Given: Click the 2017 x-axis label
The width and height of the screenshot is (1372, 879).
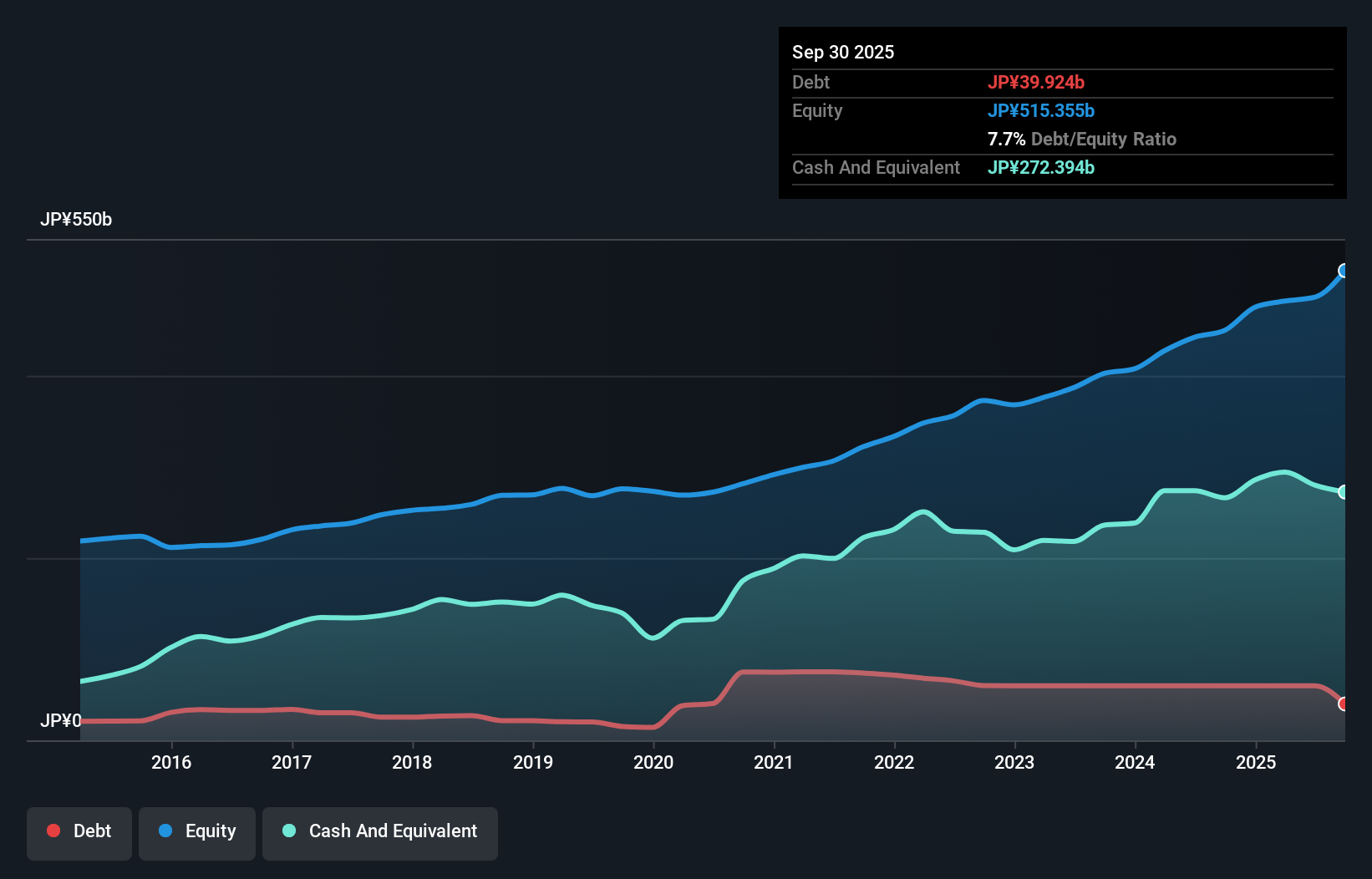Looking at the screenshot, I should [292, 762].
